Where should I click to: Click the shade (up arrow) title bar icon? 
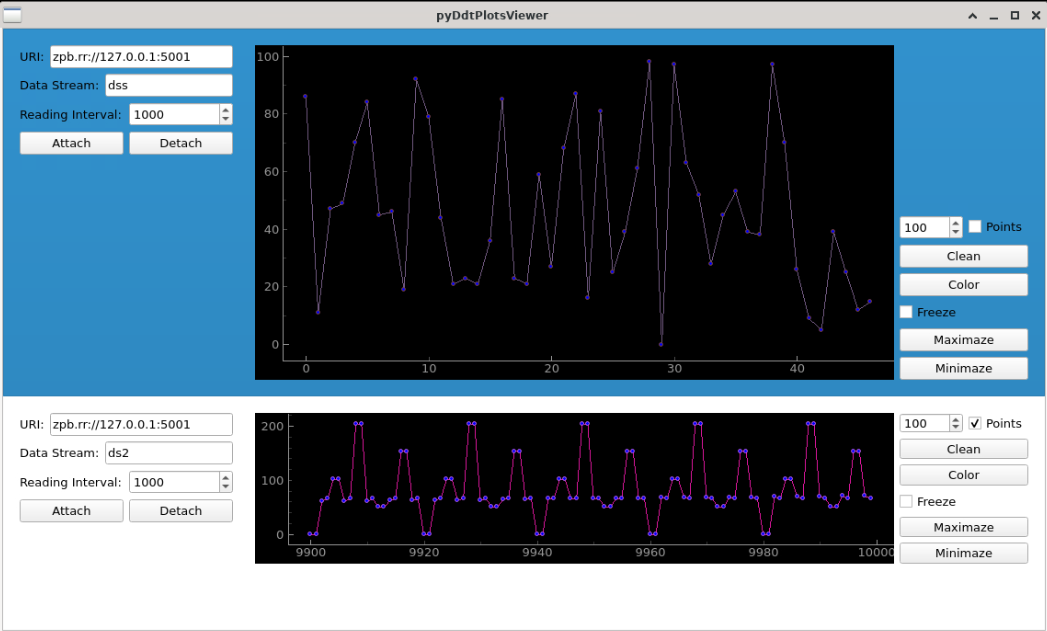point(973,15)
